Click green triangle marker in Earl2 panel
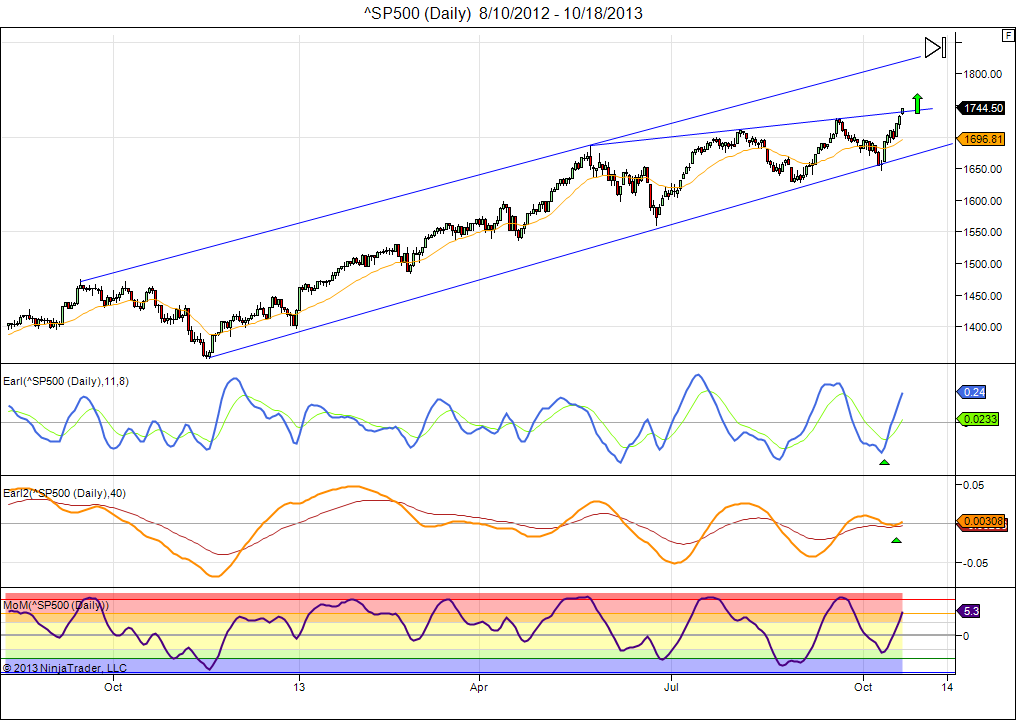This screenshot has height=720, width=1016. click(896, 540)
